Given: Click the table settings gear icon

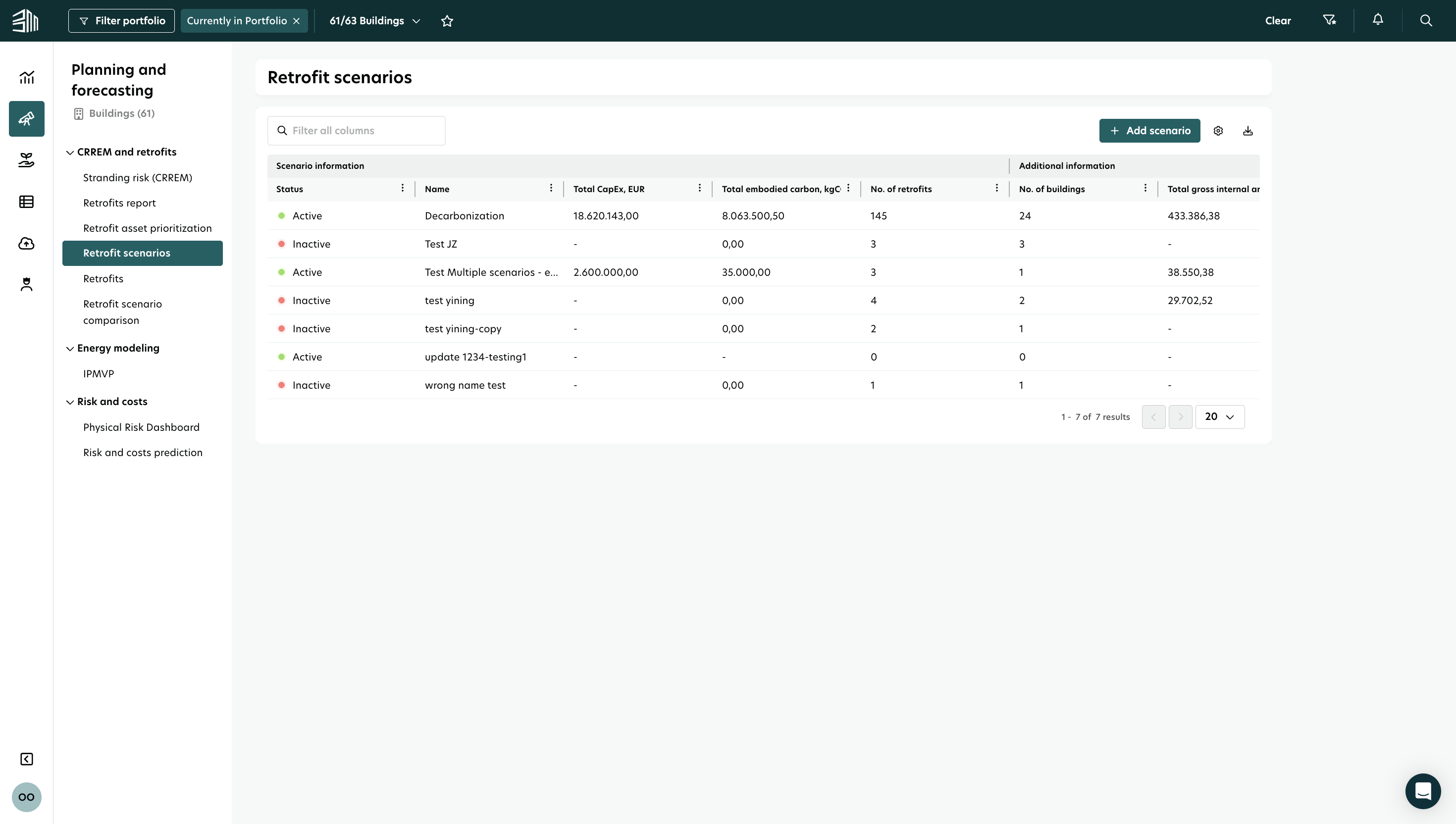Looking at the screenshot, I should [x=1218, y=131].
